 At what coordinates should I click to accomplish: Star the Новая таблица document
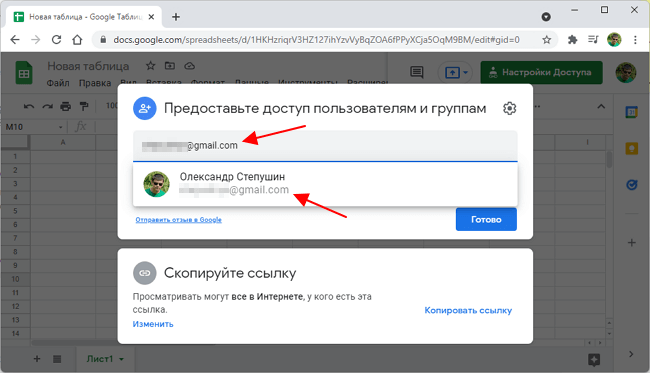(150, 65)
